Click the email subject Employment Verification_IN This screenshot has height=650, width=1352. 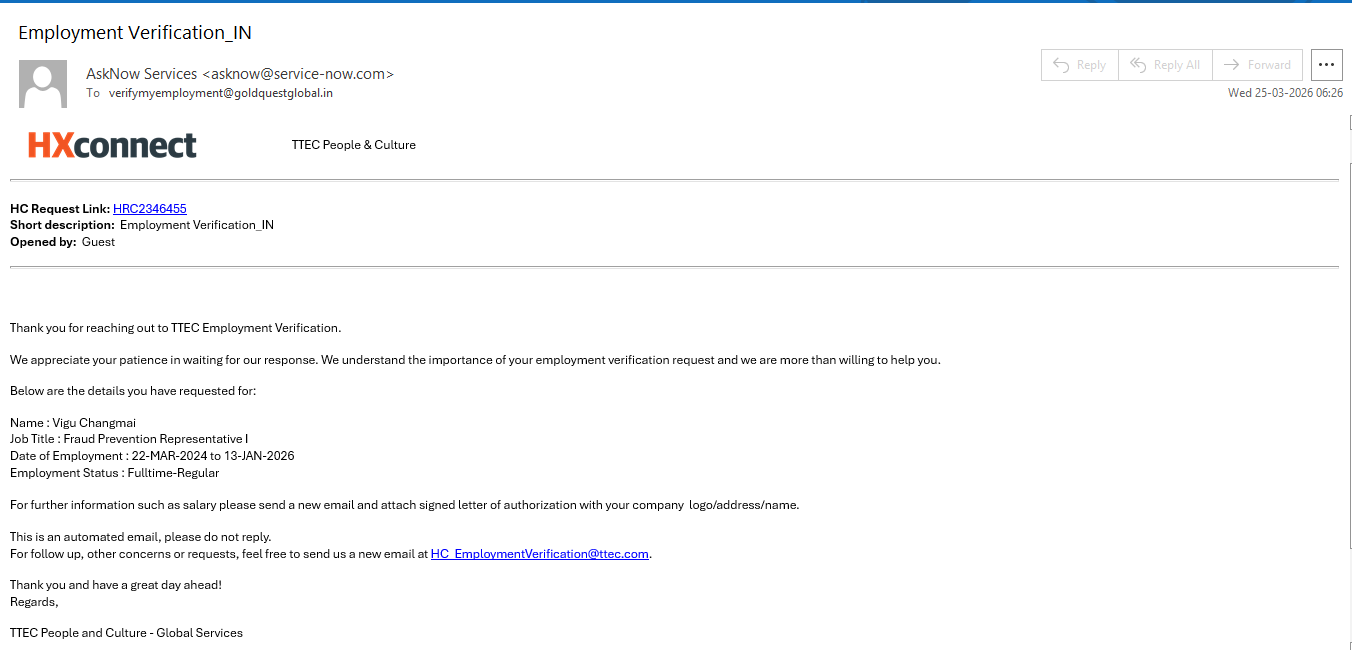click(x=135, y=32)
